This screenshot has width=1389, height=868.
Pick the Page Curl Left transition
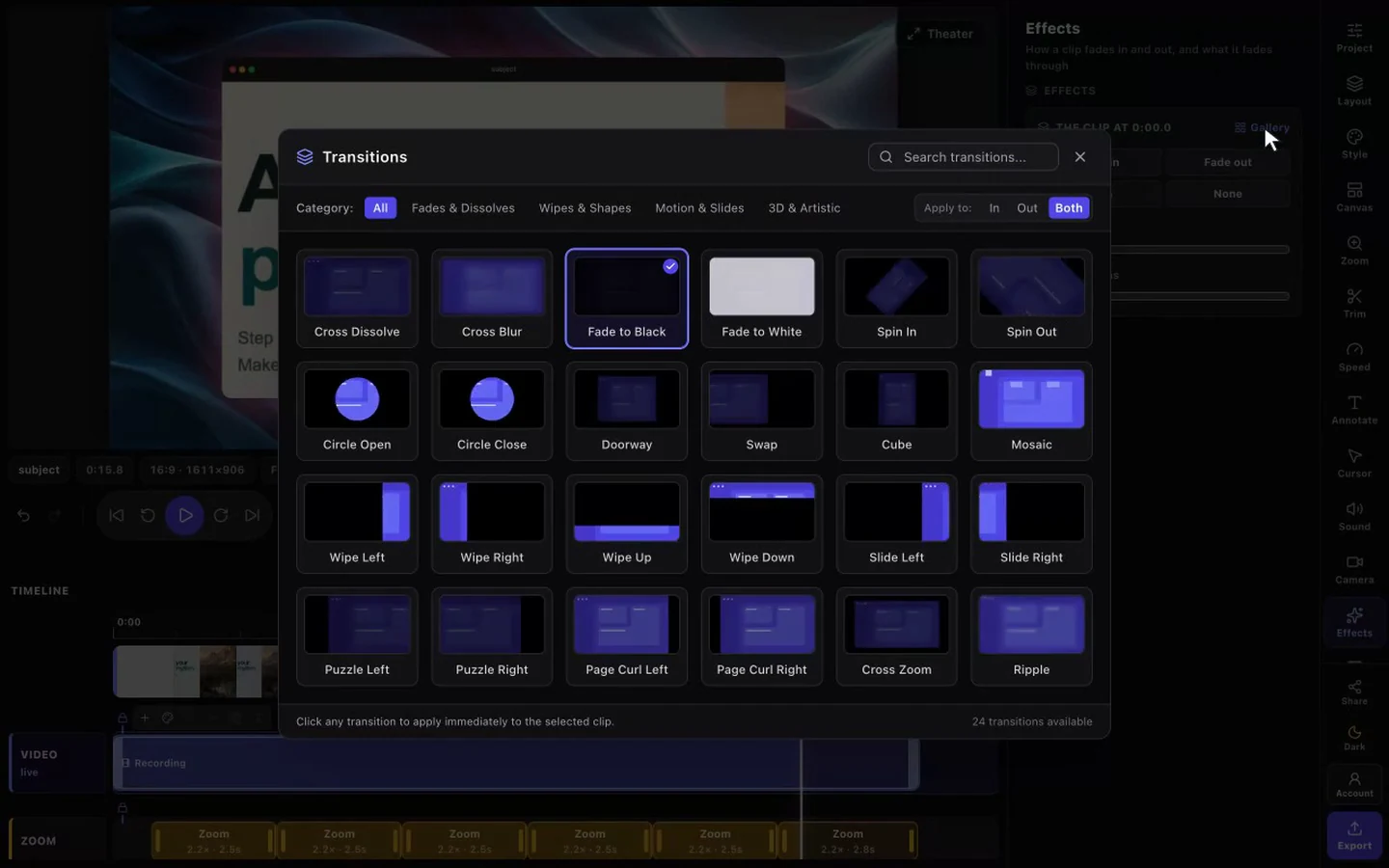pos(627,637)
